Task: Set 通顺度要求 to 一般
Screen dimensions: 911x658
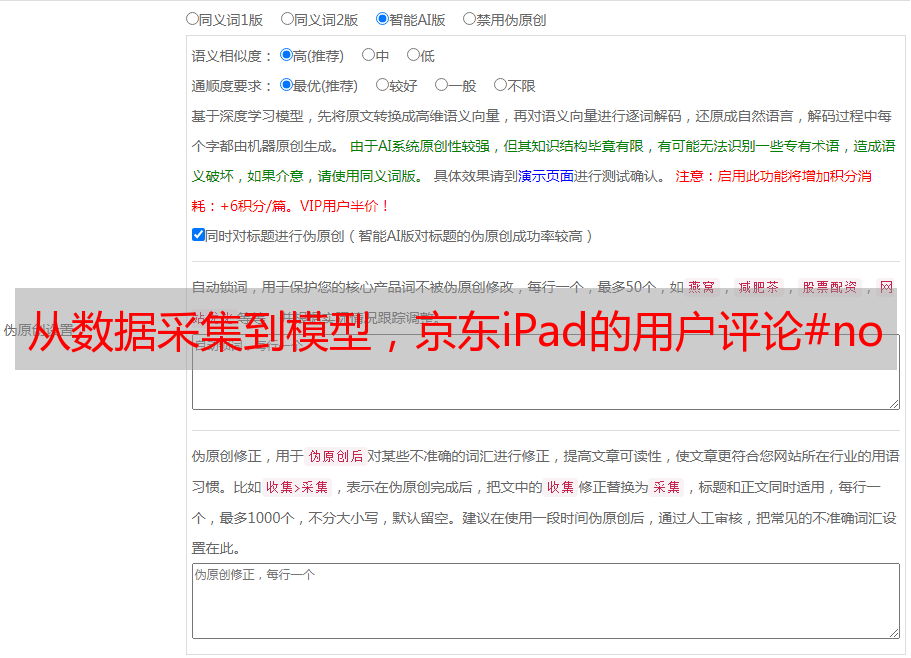Action: (x=442, y=85)
